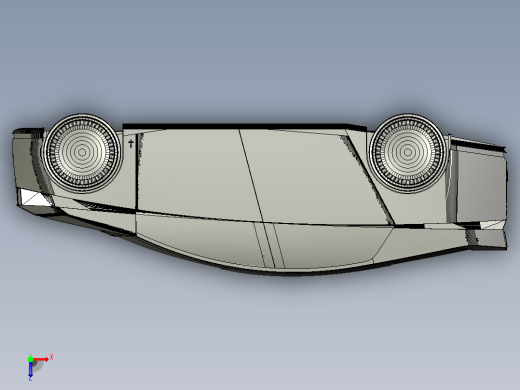
Task: Click the red X axis arrow
Action: point(40,359)
